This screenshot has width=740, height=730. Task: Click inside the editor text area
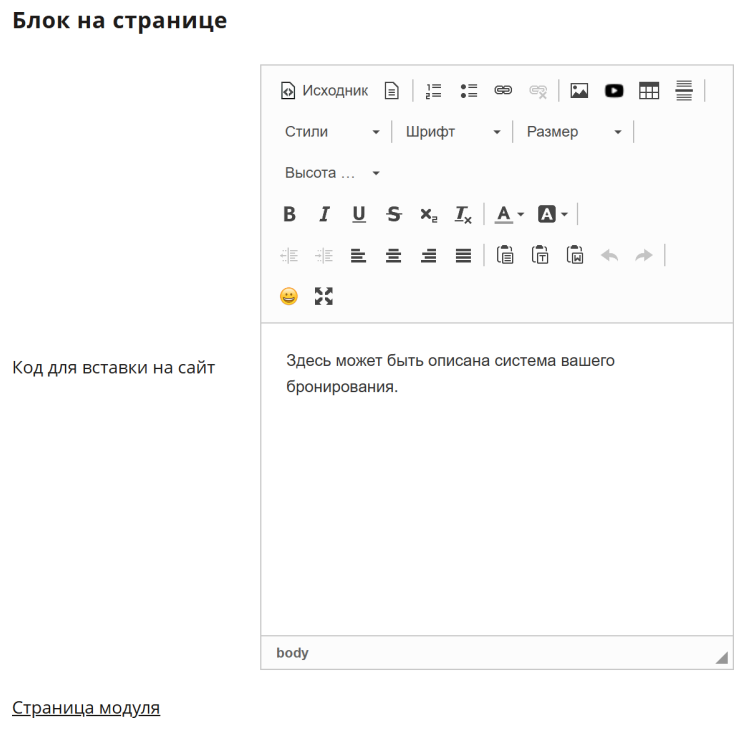tap(497, 479)
